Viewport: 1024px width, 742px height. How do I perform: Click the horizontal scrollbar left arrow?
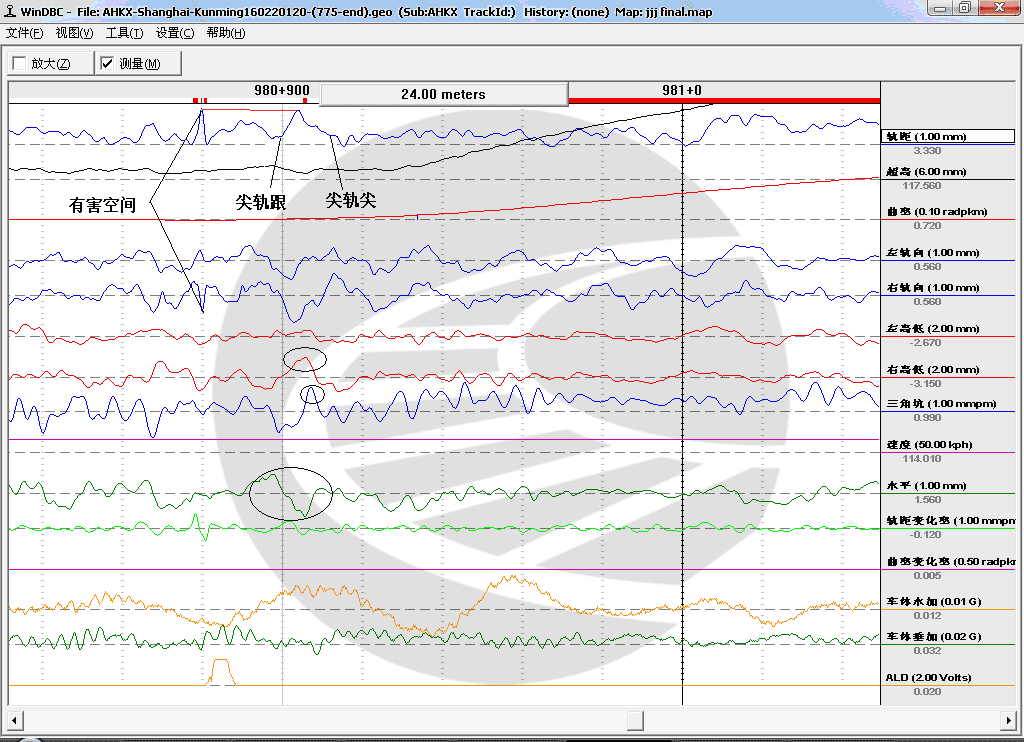click(14, 720)
